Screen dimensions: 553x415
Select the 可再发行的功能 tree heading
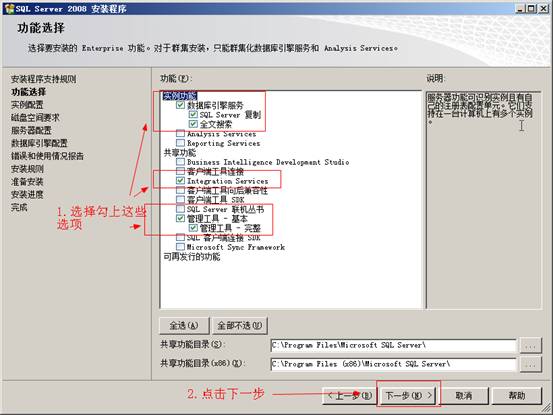coord(192,256)
